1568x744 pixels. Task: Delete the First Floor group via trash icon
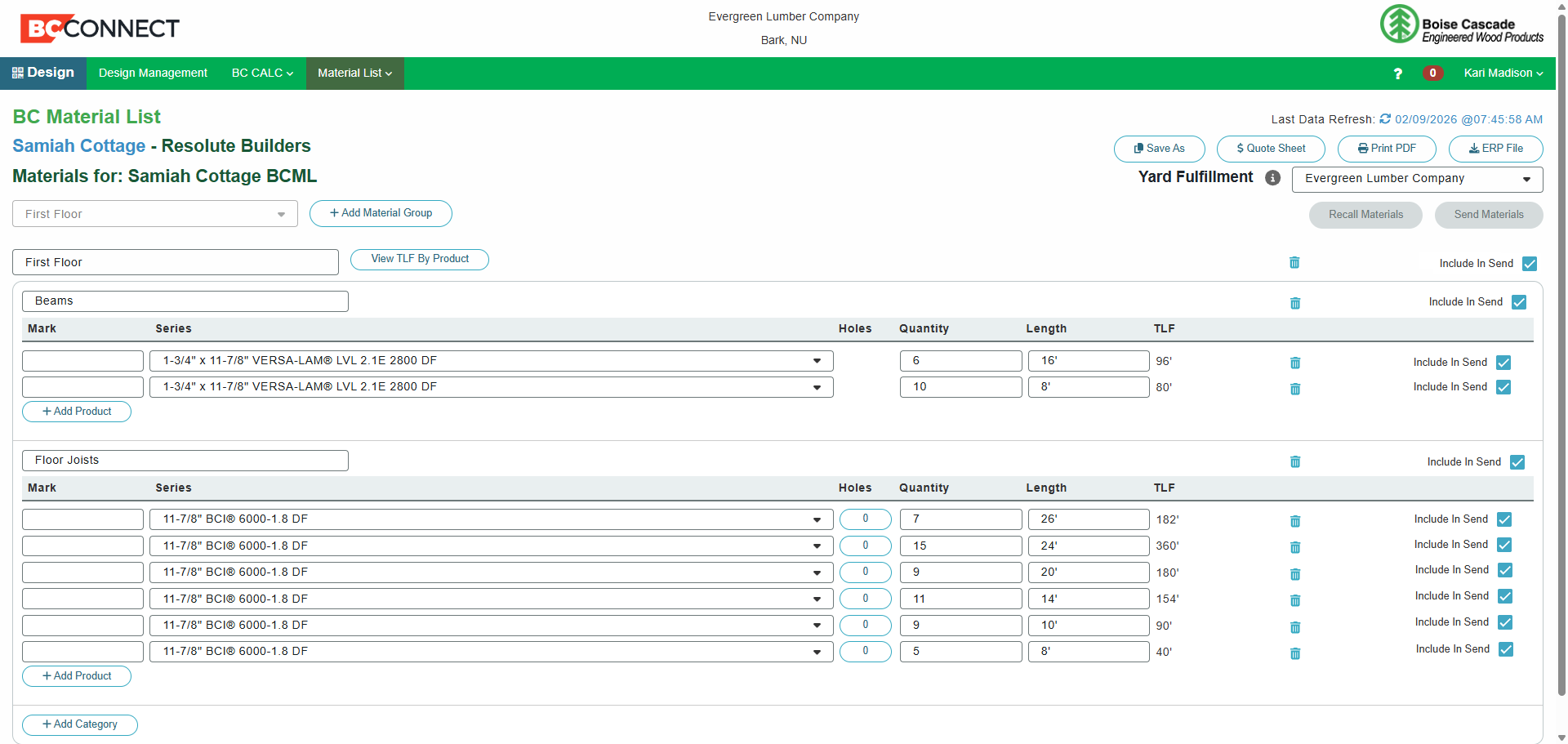[1294, 263]
